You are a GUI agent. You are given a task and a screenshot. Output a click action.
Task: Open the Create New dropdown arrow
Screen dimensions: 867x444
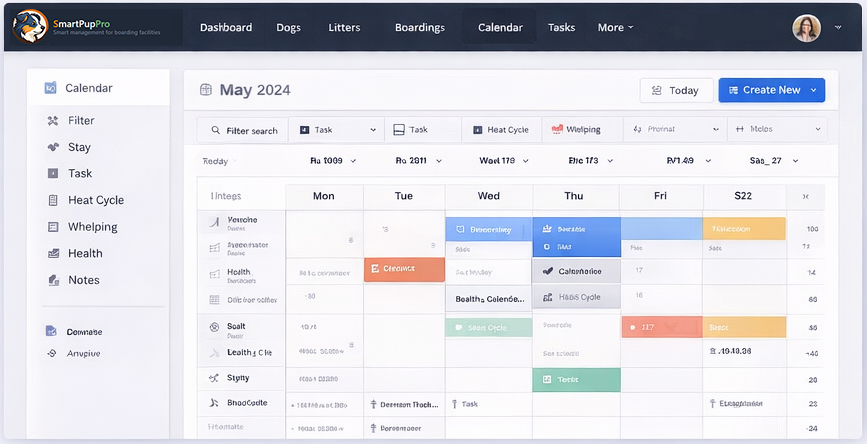pos(813,90)
